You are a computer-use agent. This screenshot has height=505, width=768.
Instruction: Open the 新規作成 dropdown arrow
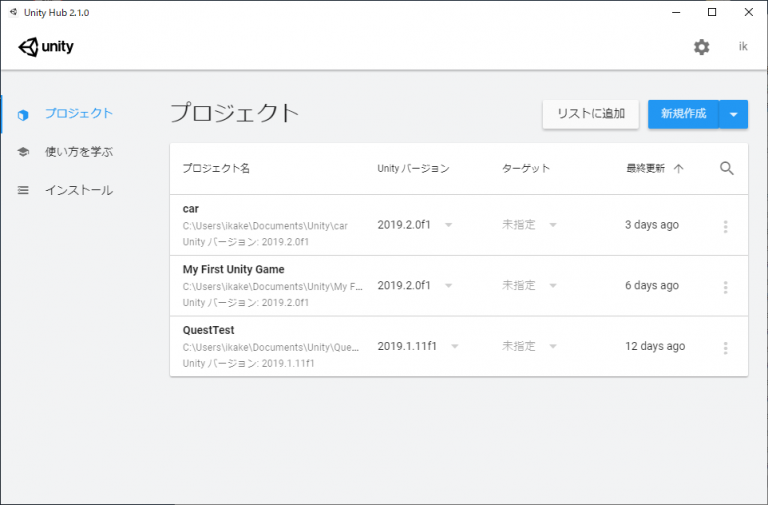tap(733, 114)
